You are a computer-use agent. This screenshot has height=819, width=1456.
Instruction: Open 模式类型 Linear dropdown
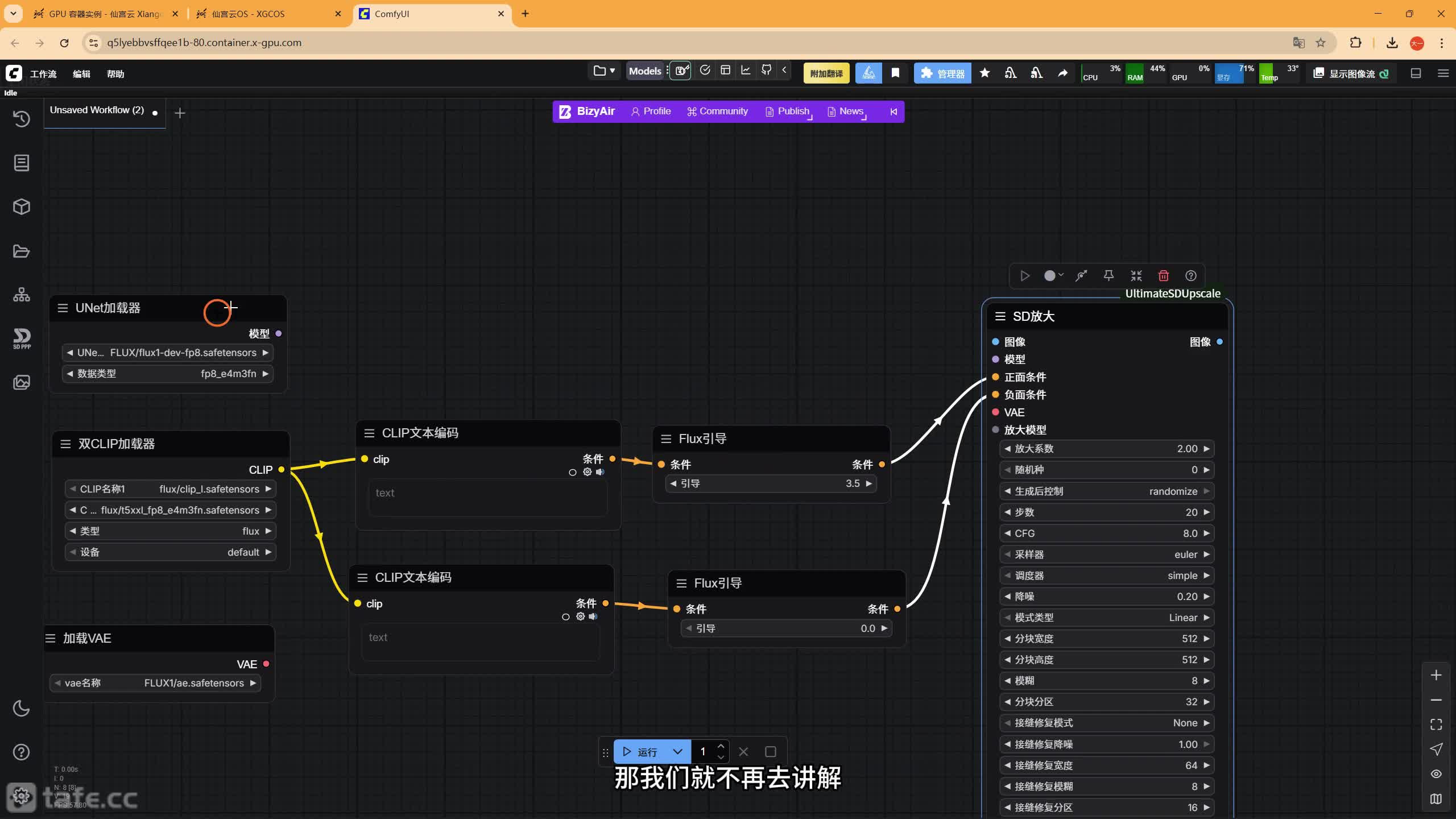pos(1107,618)
